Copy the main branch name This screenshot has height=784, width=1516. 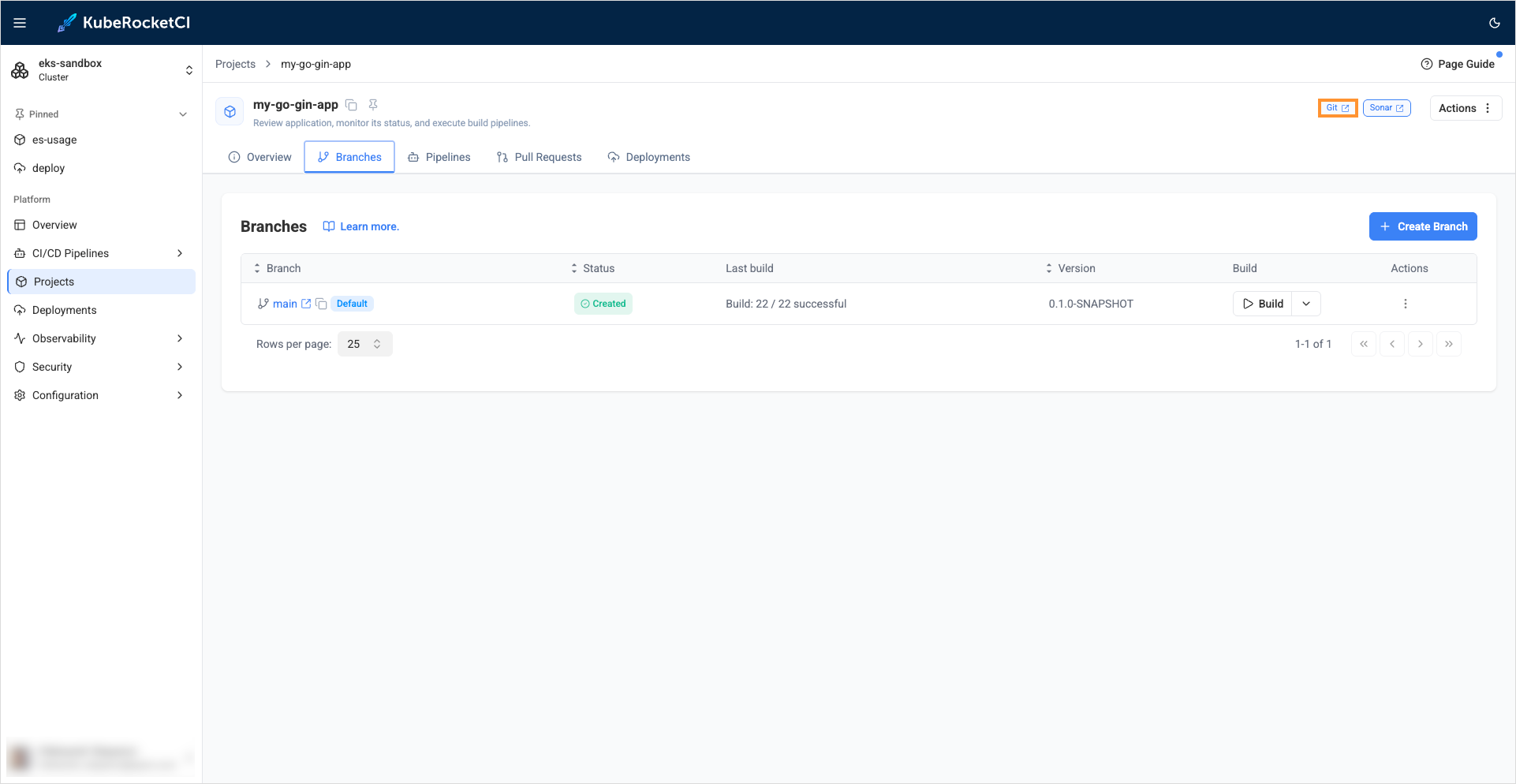coord(322,303)
